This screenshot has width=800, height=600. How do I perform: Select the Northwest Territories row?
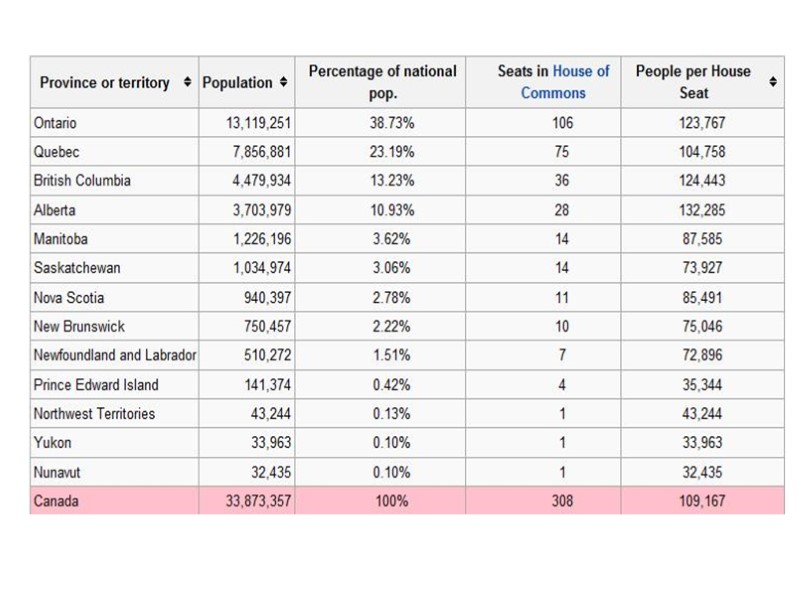(94, 414)
